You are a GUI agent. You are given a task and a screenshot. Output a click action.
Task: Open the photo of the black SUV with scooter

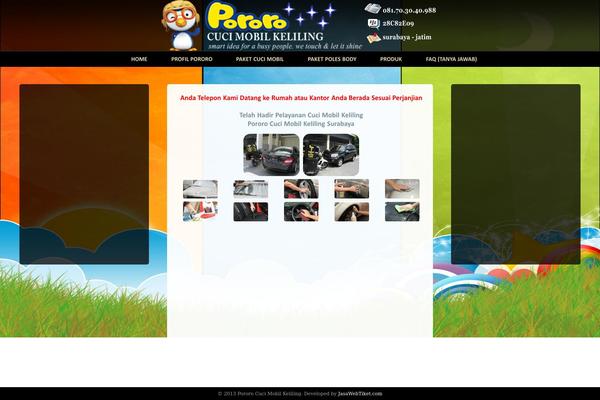point(331,155)
